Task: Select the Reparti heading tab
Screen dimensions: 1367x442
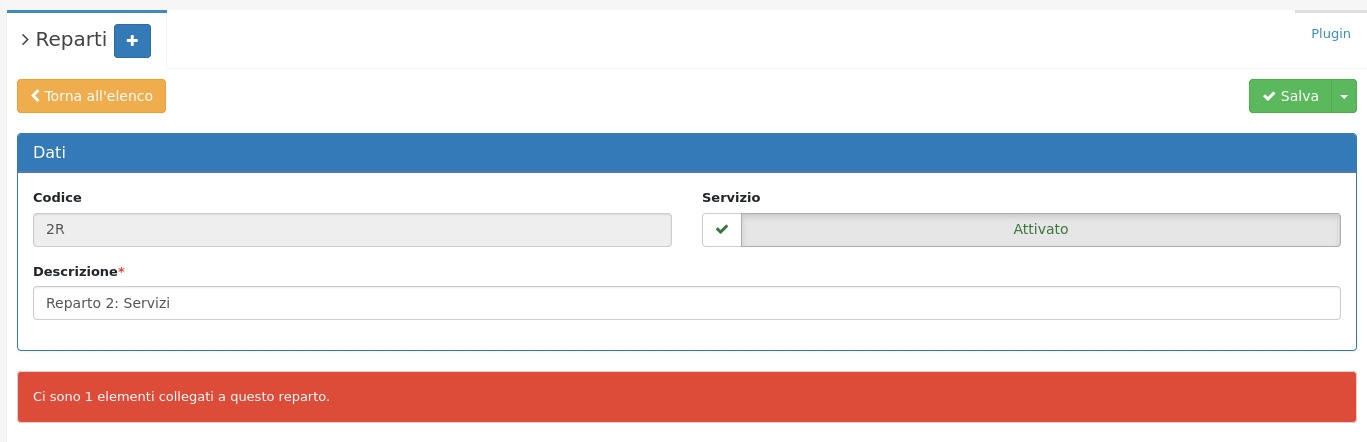Action: (x=86, y=40)
